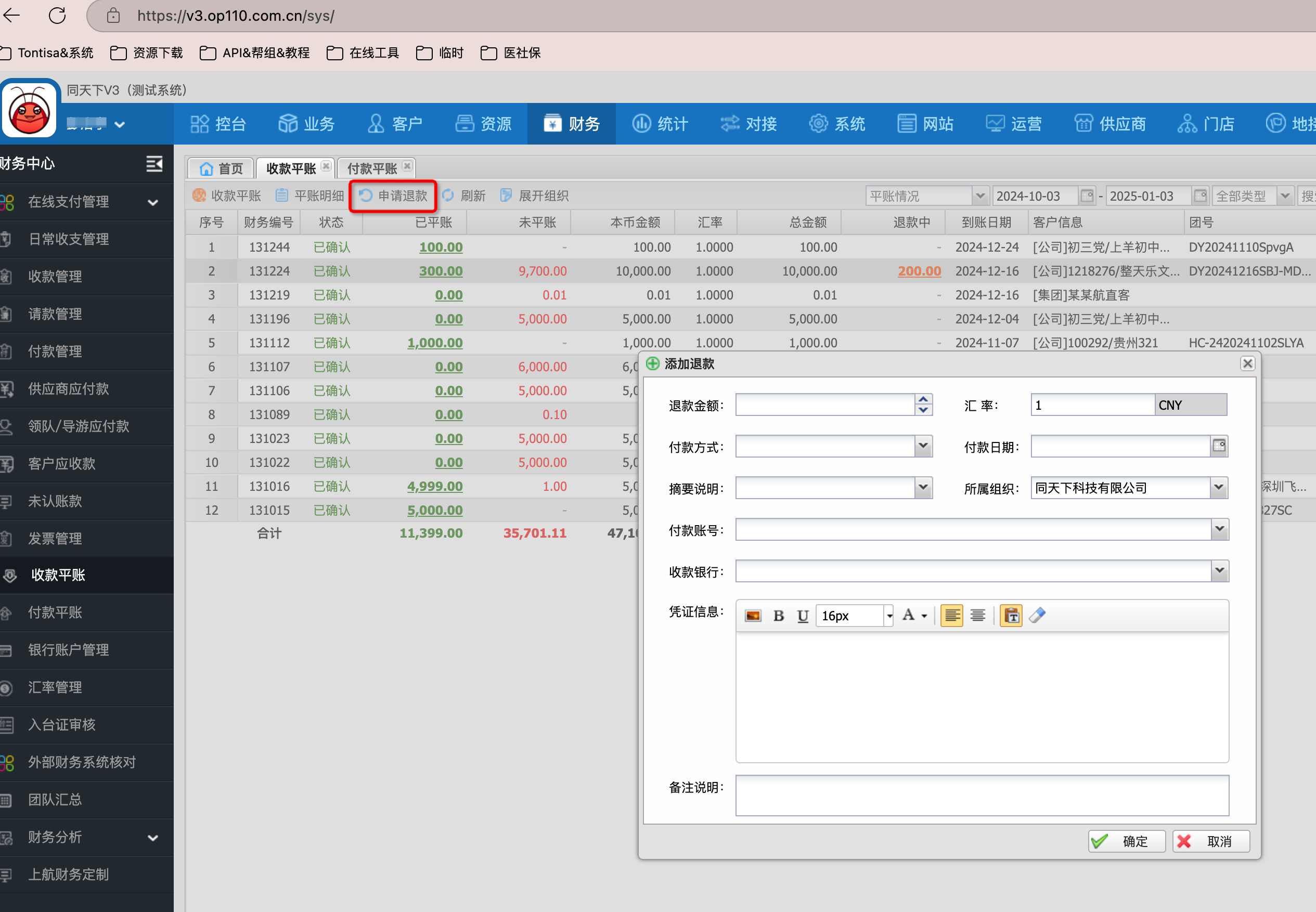Expand 摘要说明 dropdown

pos(923,488)
